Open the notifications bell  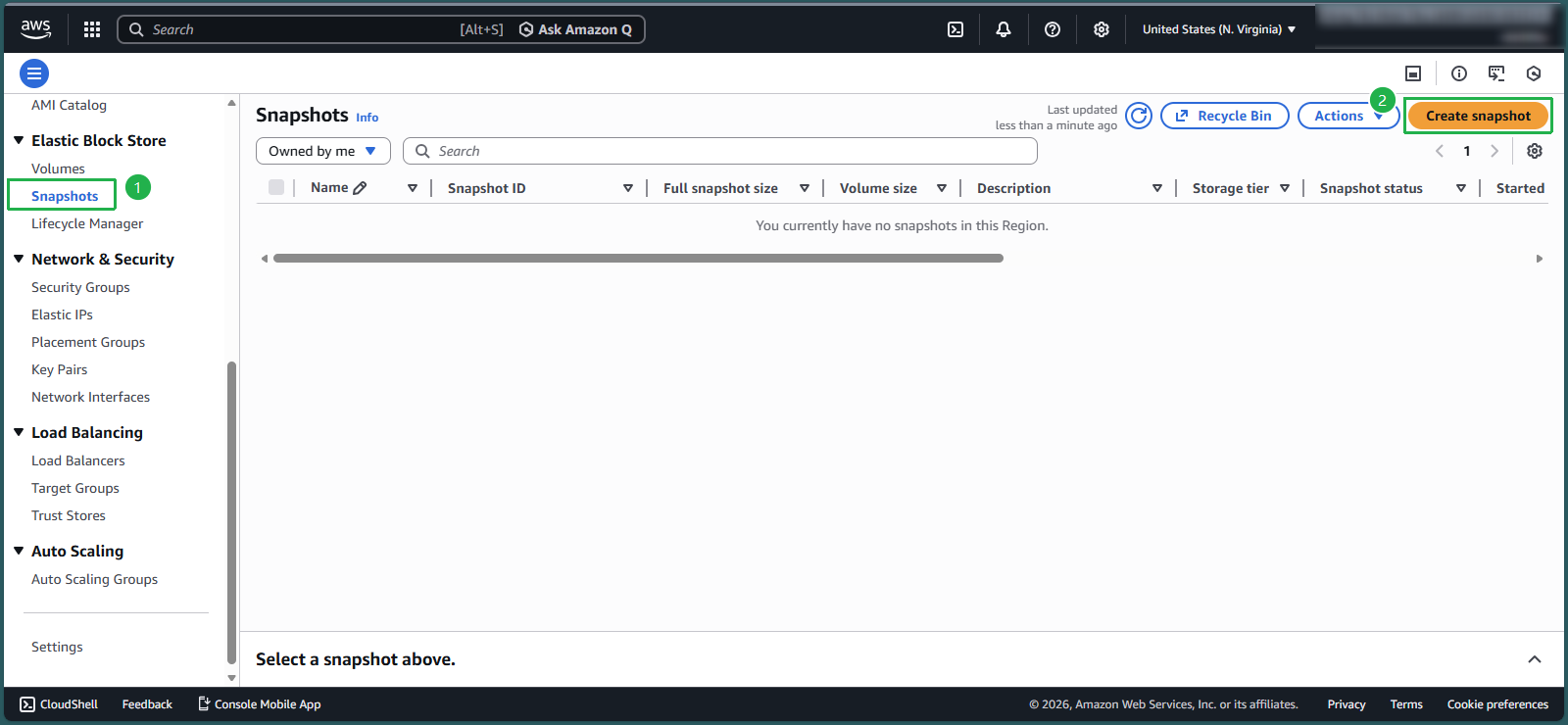coord(1004,29)
